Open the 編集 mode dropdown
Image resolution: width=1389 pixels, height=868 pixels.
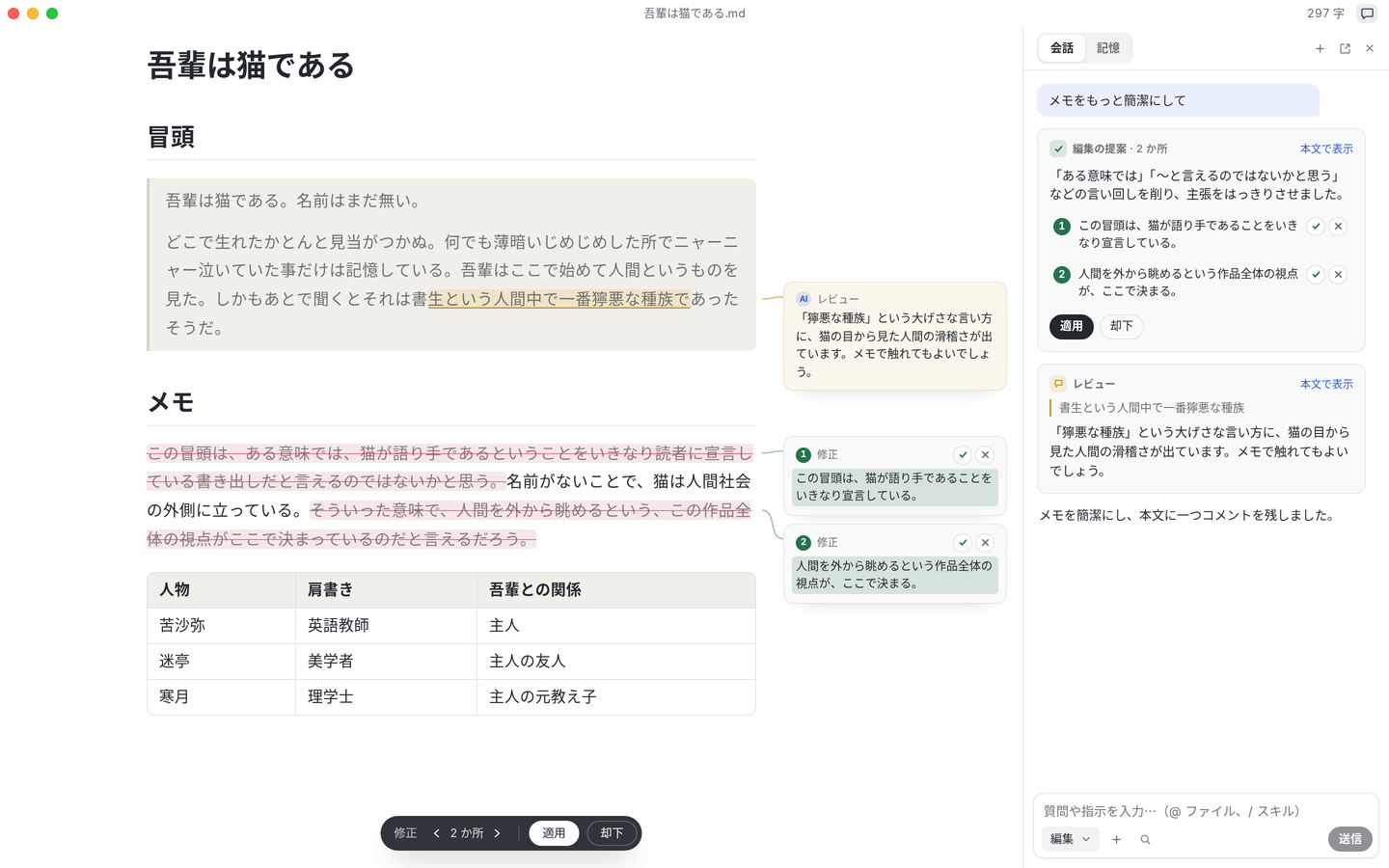pos(1070,839)
